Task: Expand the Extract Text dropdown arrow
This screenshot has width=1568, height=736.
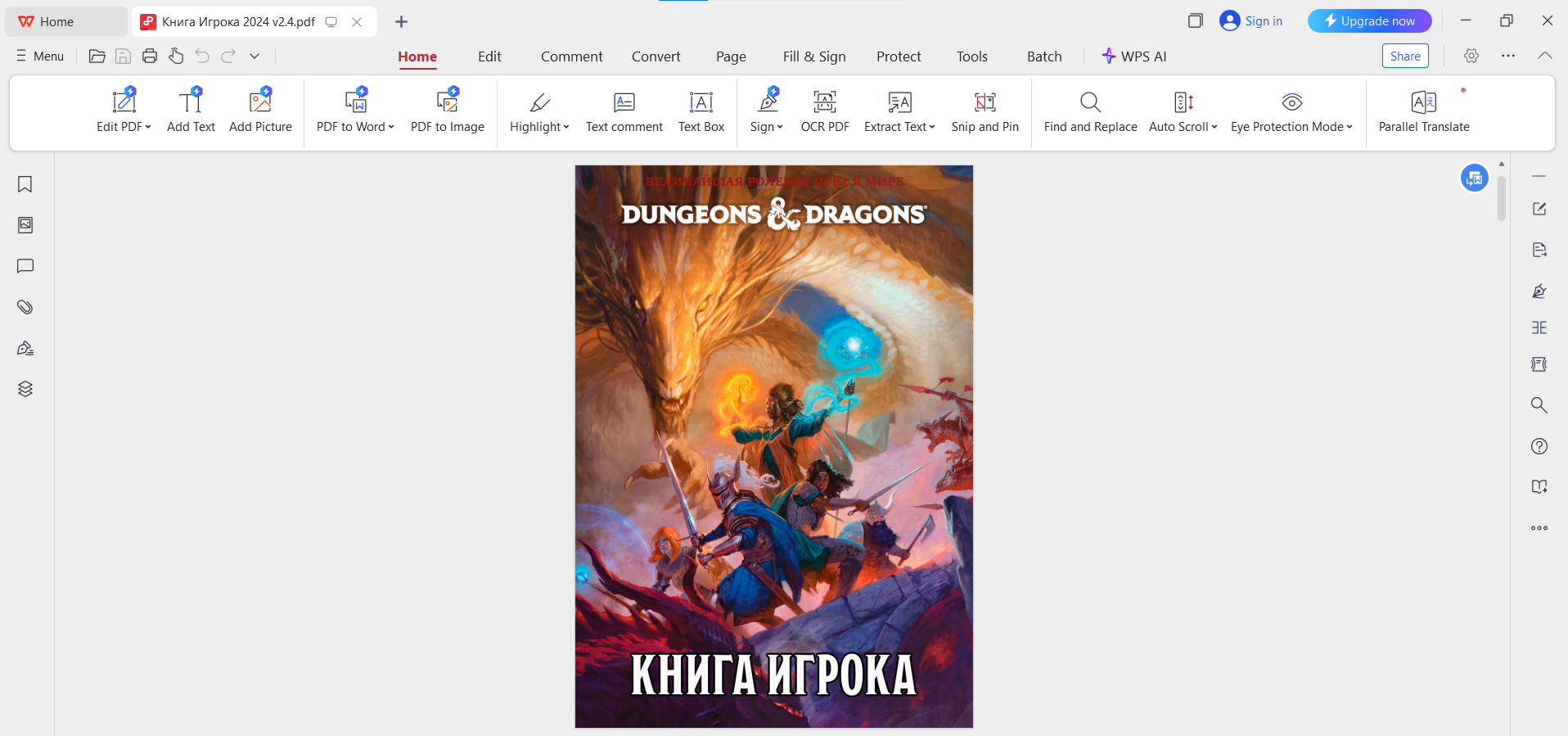Action: tap(932, 127)
